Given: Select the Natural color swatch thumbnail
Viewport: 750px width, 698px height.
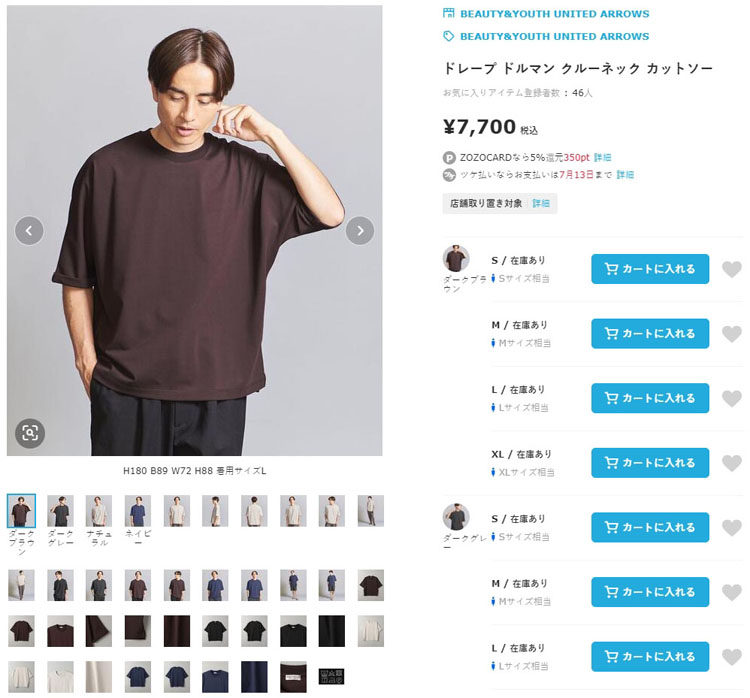Looking at the screenshot, I should tap(99, 510).
